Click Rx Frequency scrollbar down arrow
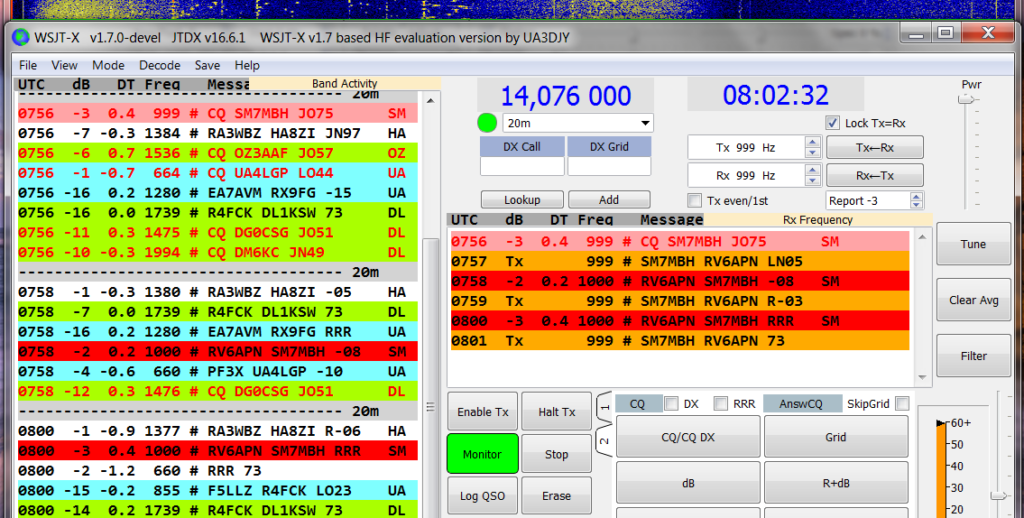The height and width of the screenshot is (518, 1024). [922, 377]
